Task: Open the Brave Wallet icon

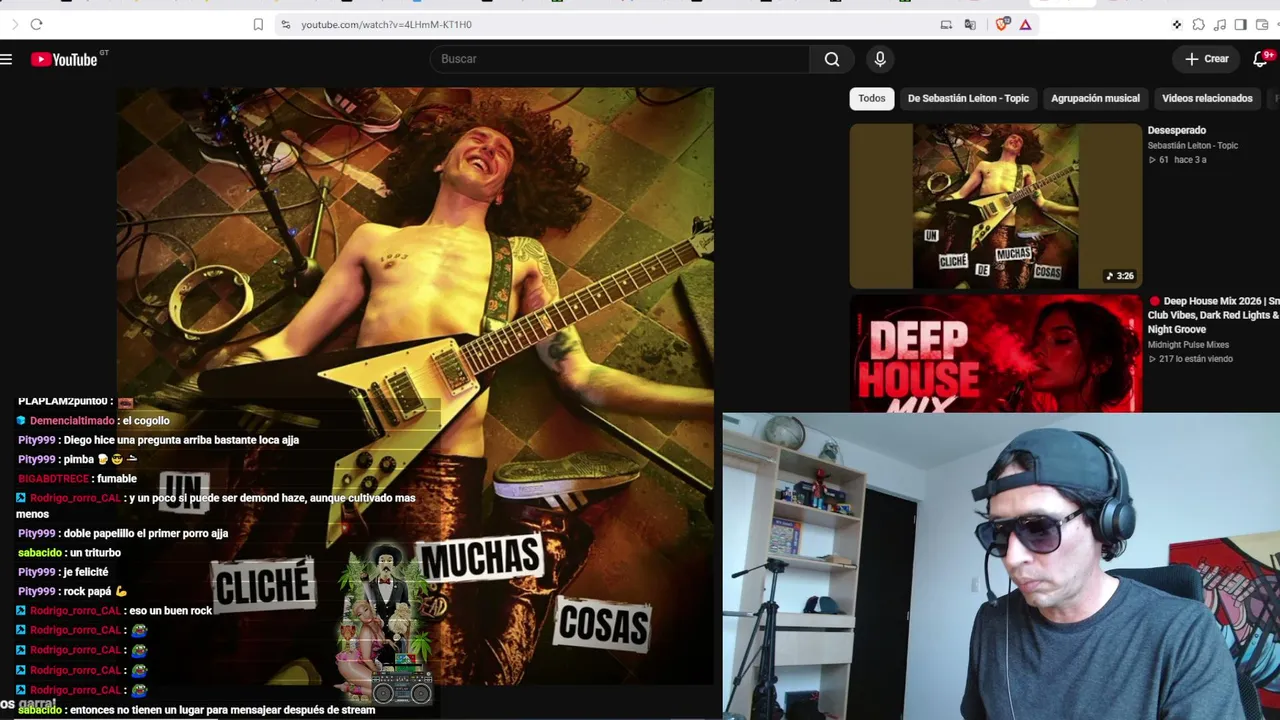Action: tap(1262, 24)
